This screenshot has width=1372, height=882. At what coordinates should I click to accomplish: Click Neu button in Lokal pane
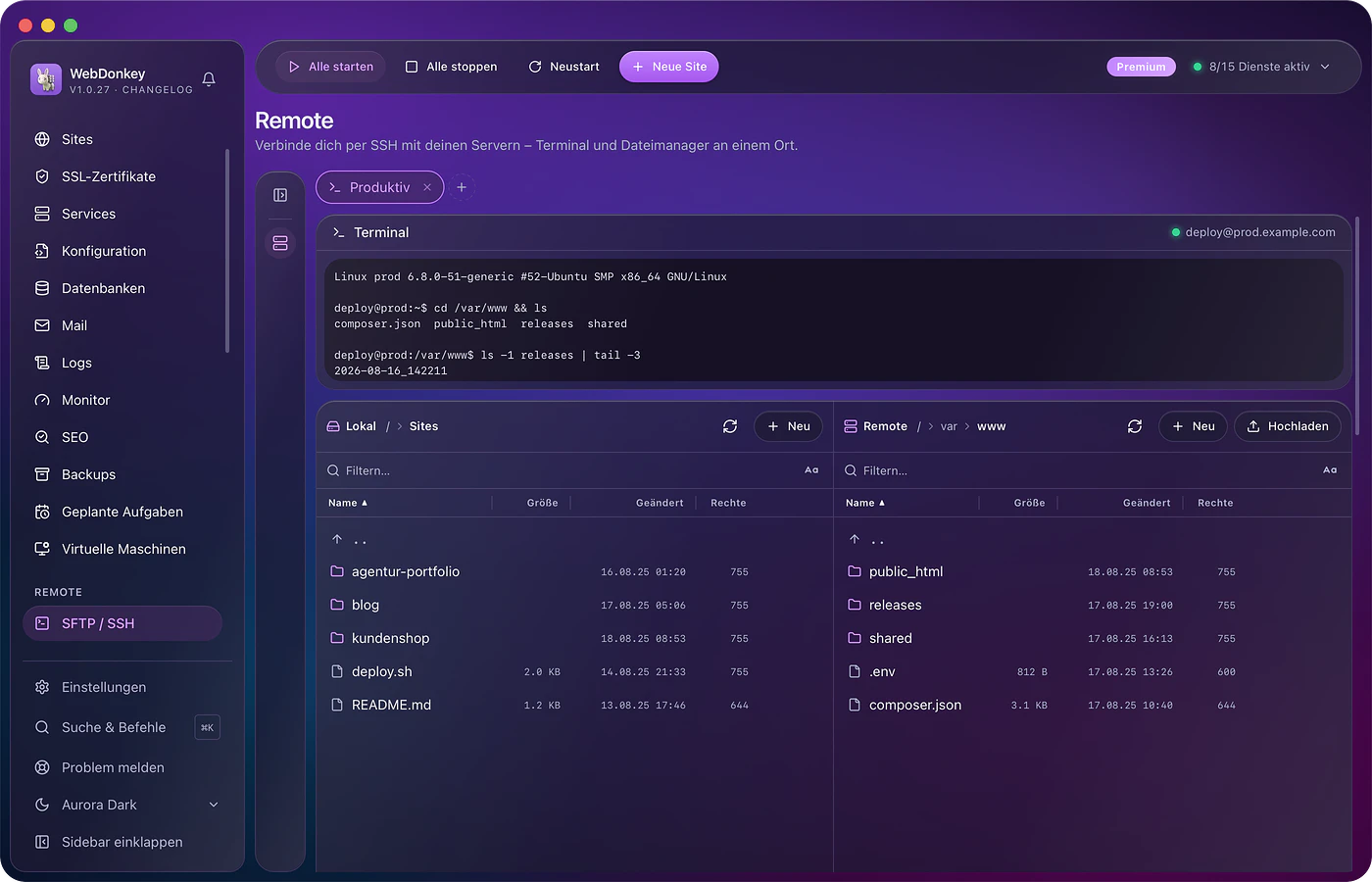789,426
